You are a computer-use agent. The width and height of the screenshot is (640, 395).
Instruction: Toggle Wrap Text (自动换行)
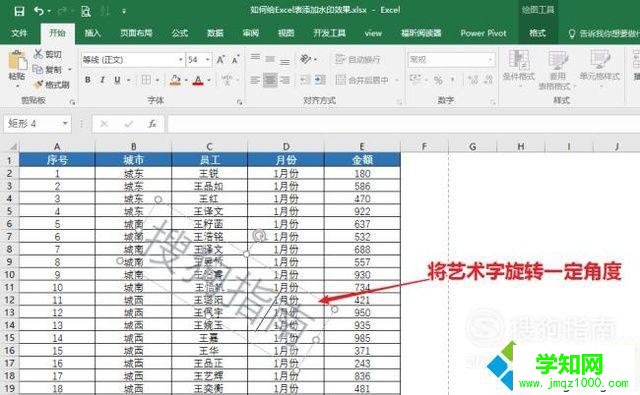pyautogui.click(x=358, y=60)
